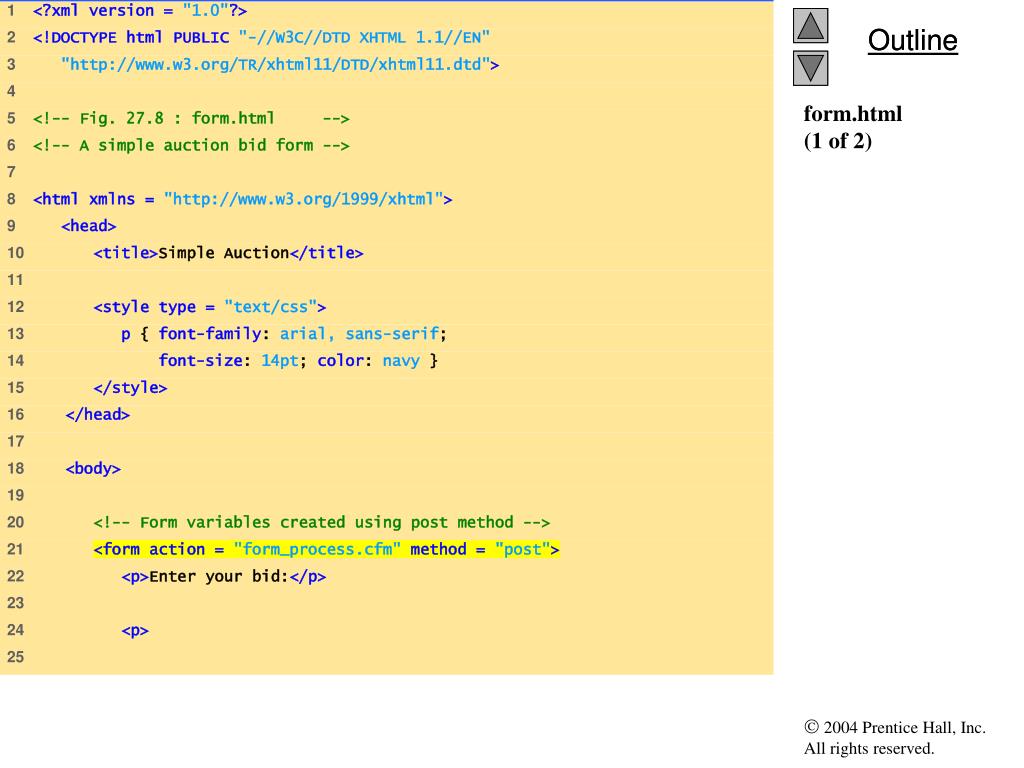Select the "All rights reserved." text
Image resolution: width=1024 pixels, height=768 pixels.
coord(869,748)
